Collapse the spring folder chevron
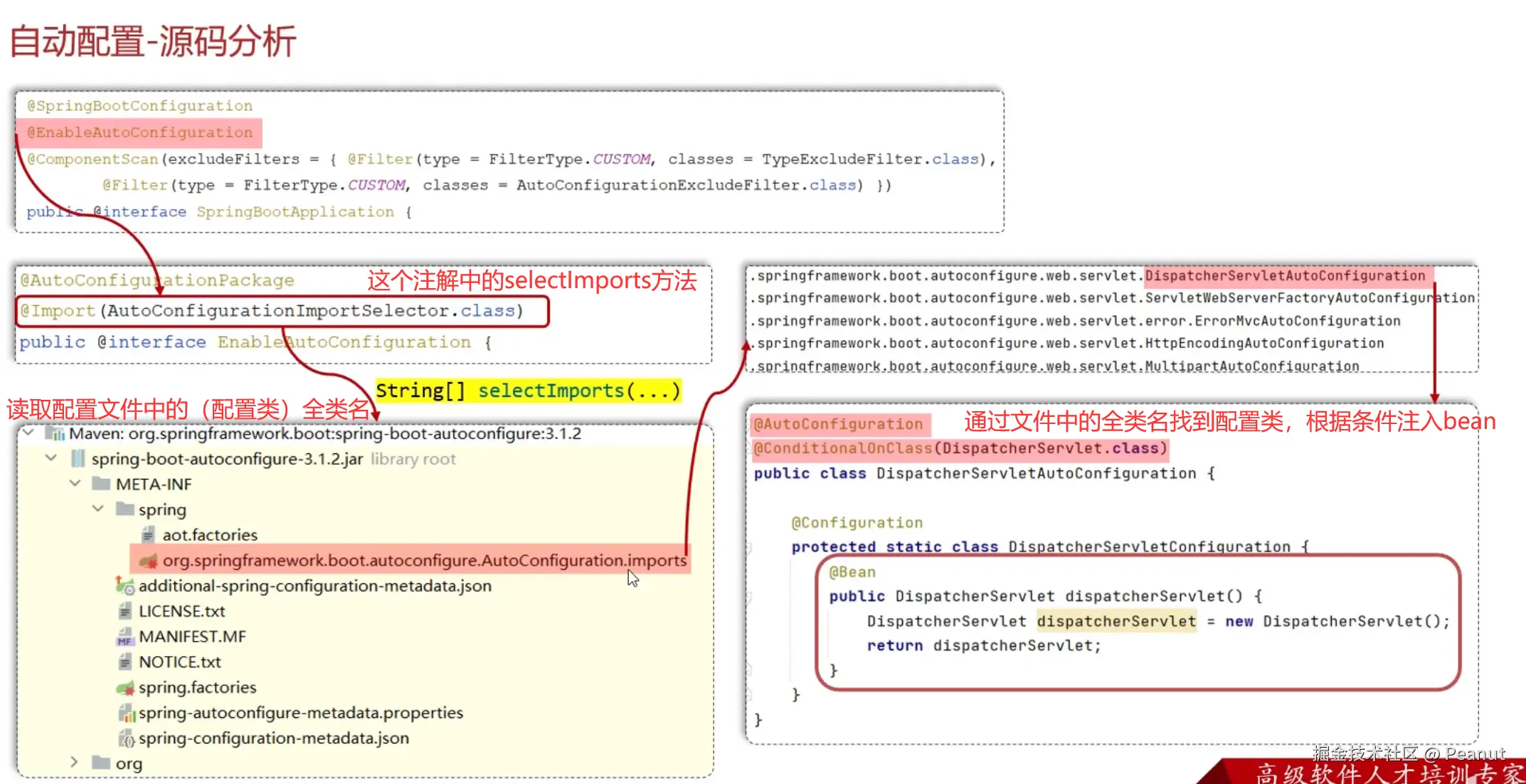 point(98,509)
